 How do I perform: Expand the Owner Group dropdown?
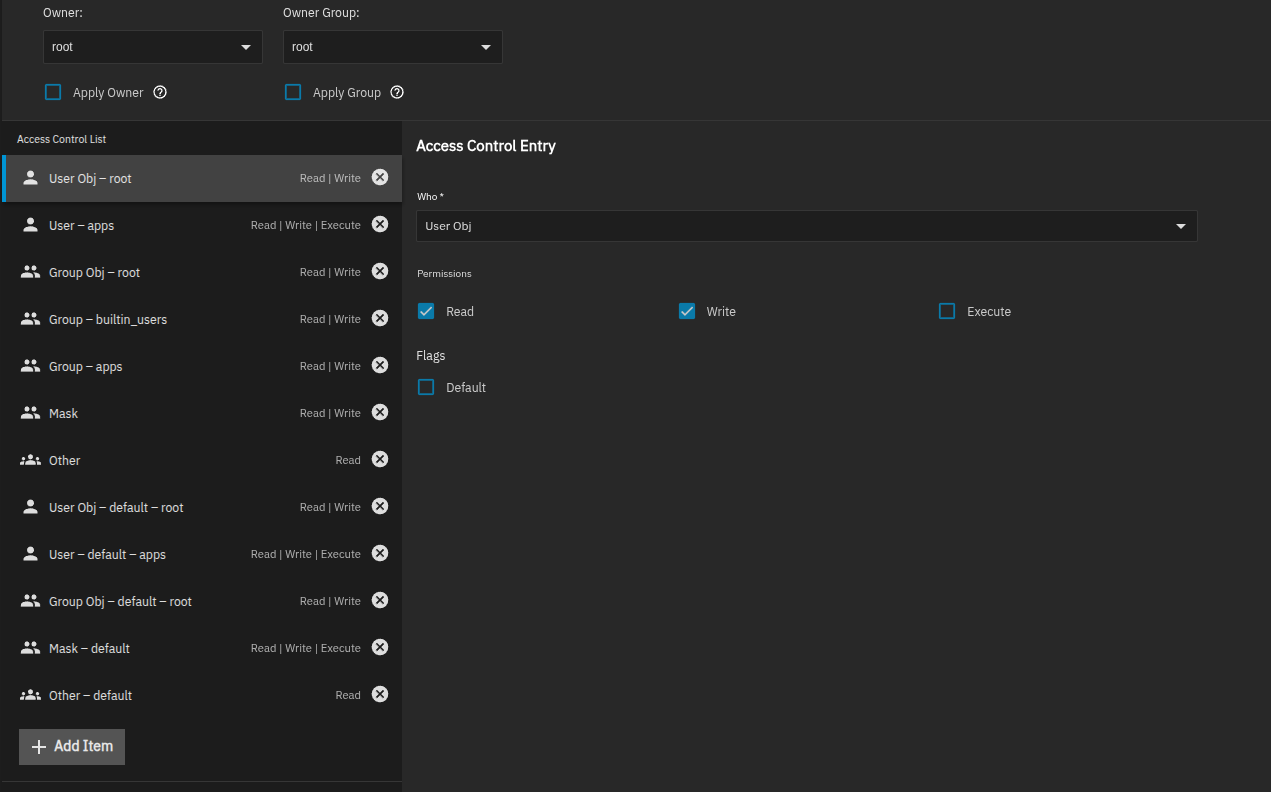pyautogui.click(x=392, y=47)
